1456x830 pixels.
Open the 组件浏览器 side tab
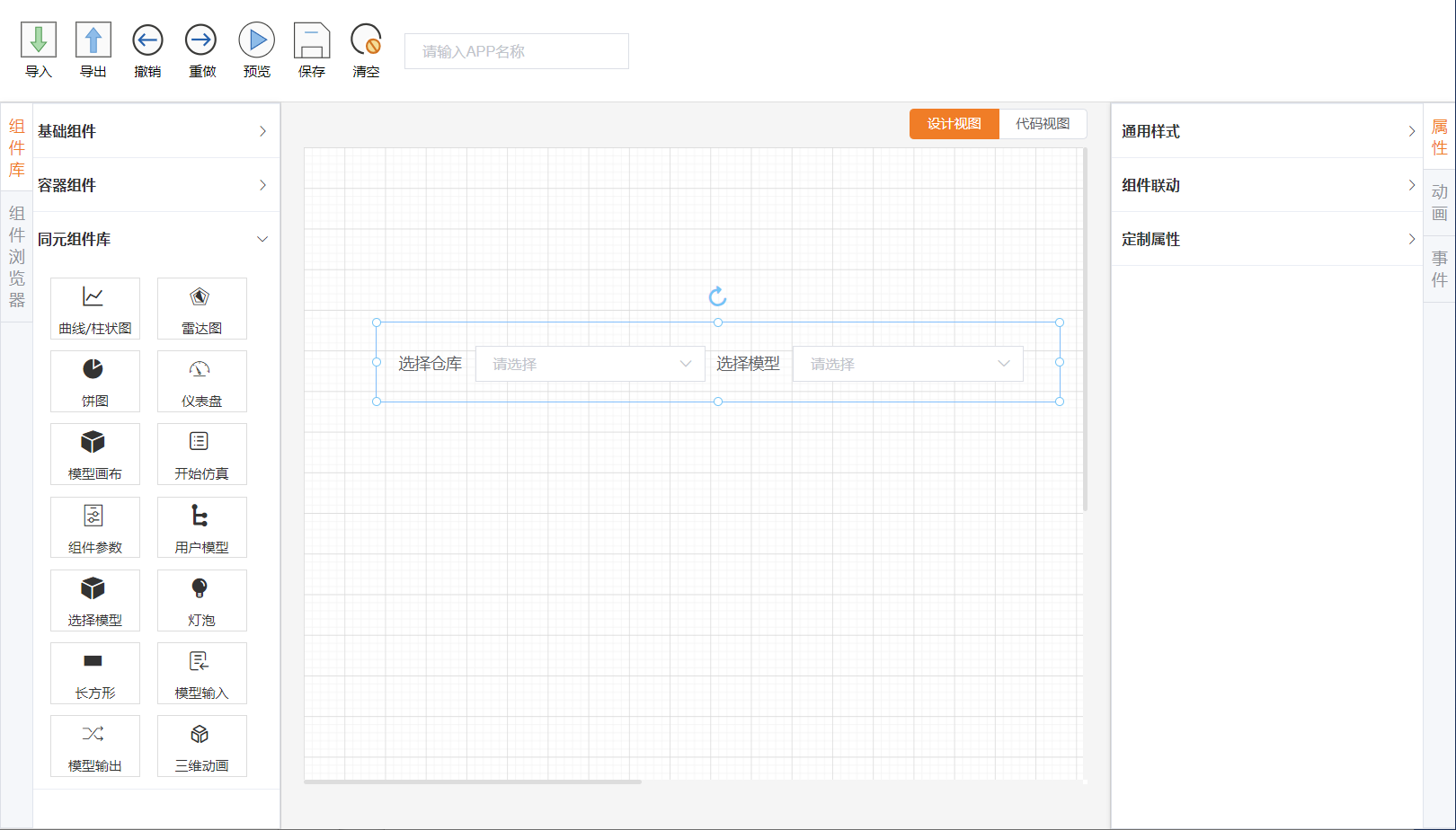tap(17, 257)
